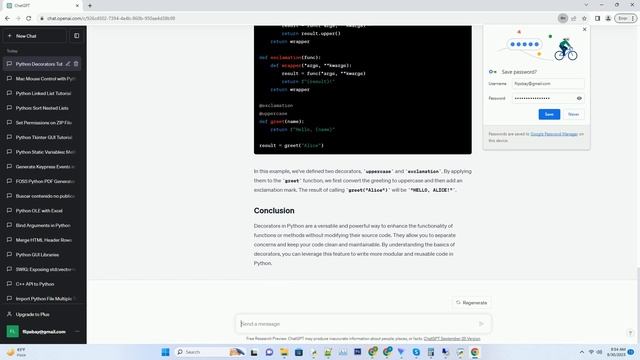Click the New Chat plus icon
The height and width of the screenshot is (360, 640).
point(10,36)
